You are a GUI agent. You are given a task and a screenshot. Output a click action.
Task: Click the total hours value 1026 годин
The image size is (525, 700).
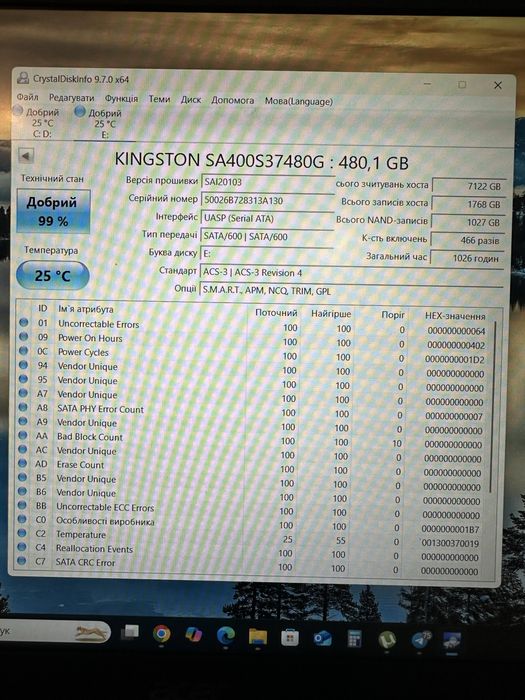coord(467,258)
